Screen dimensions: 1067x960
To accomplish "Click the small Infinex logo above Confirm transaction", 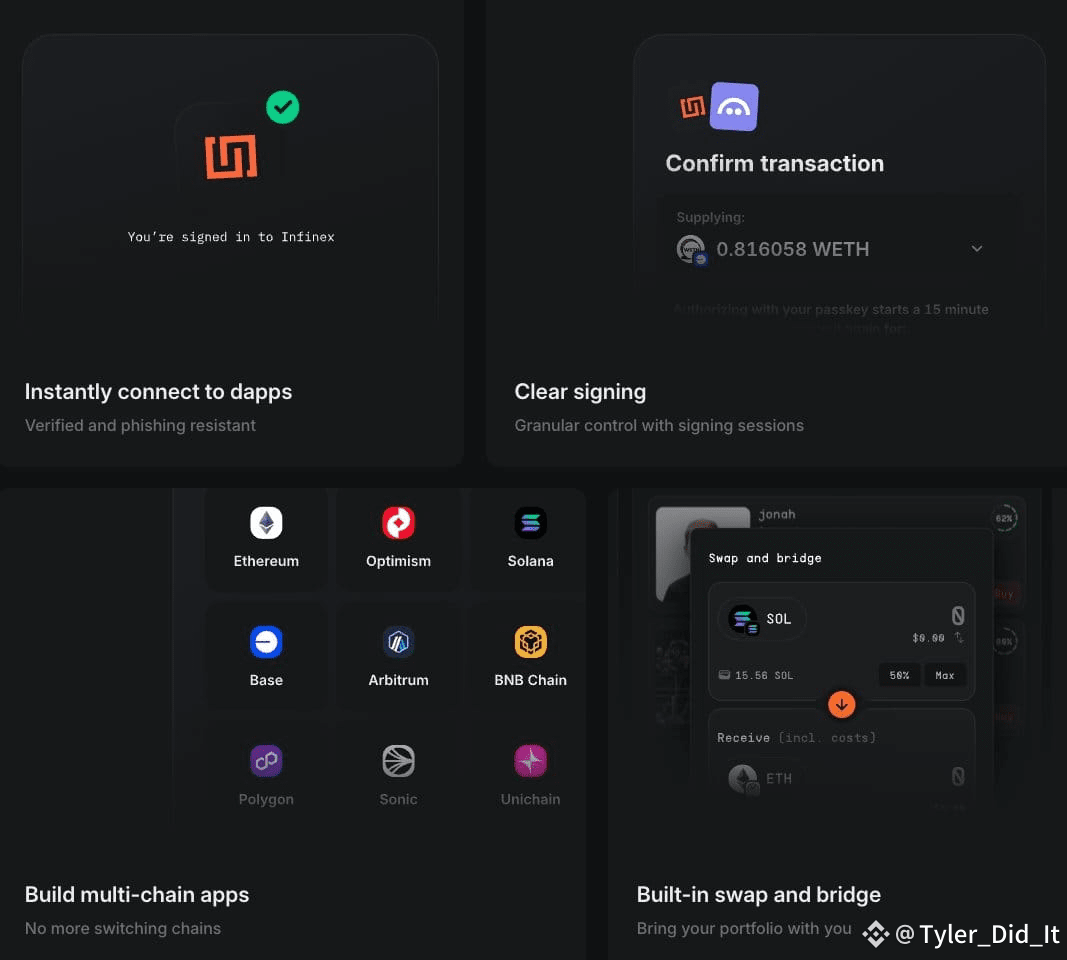I will (x=693, y=107).
